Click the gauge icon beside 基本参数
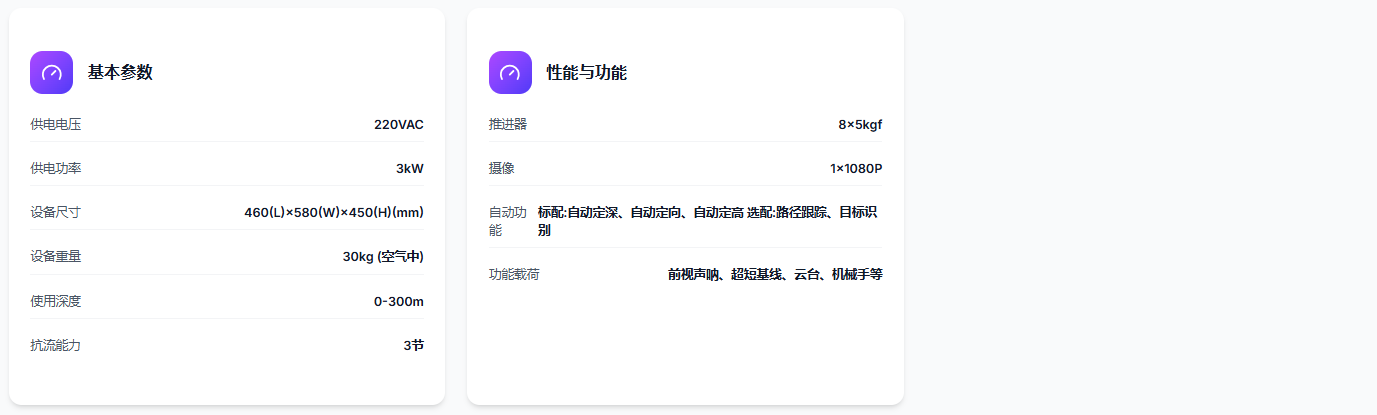Image resolution: width=1377 pixels, height=415 pixels. point(51,72)
